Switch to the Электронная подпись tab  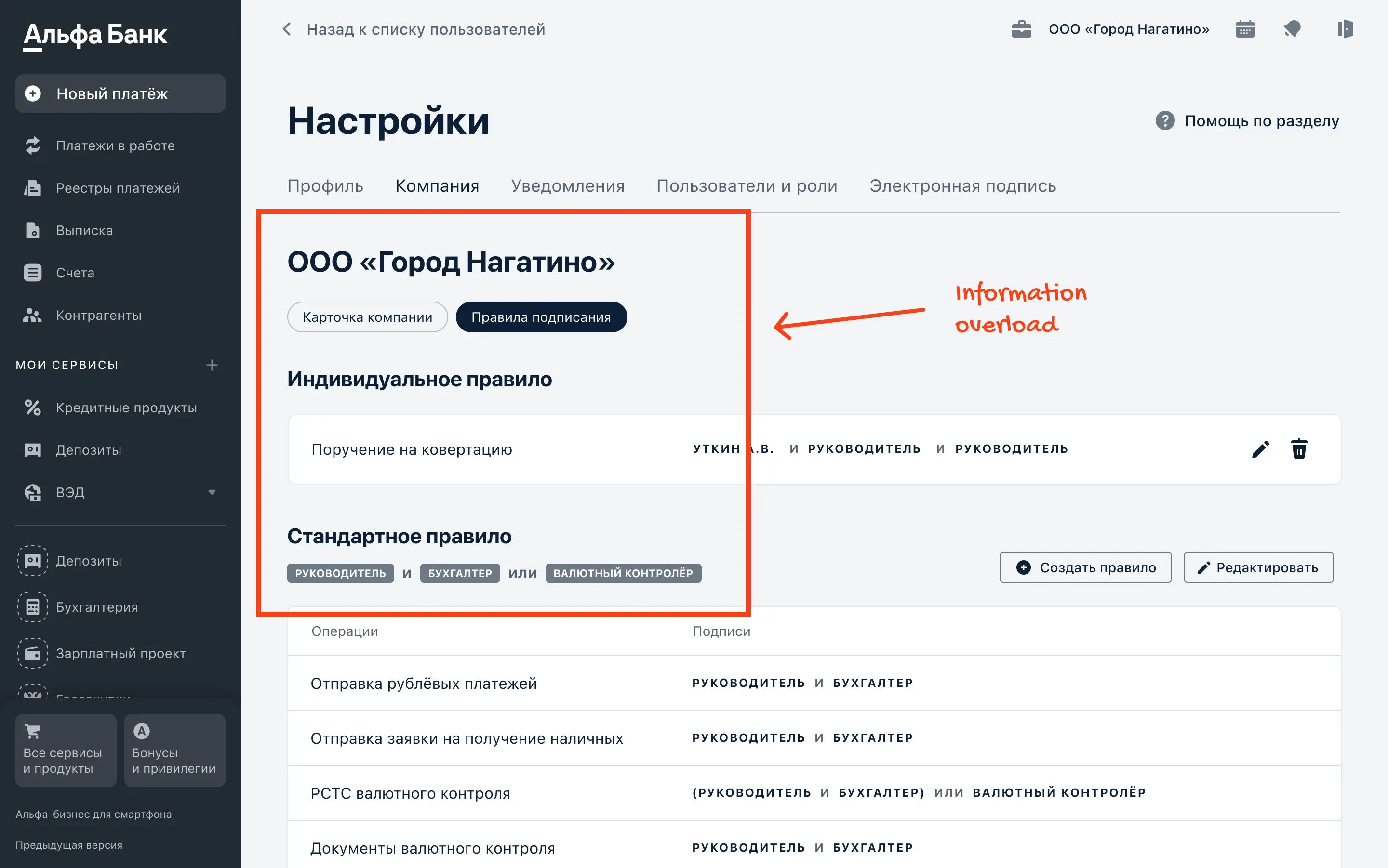tap(962, 186)
